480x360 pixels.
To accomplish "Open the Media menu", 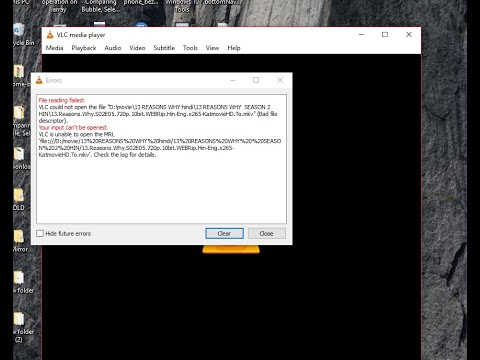I will (x=54, y=48).
